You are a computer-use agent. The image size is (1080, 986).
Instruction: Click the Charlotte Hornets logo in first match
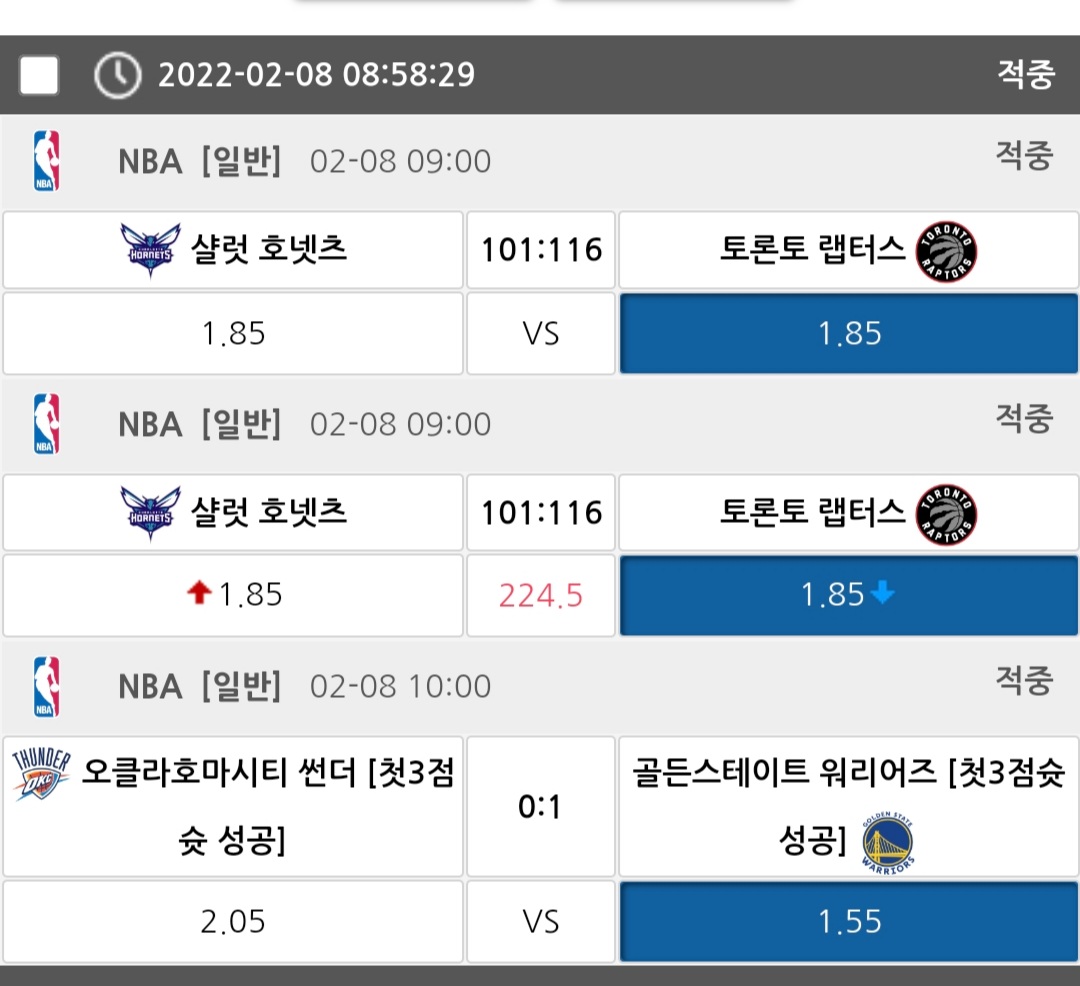click(150, 249)
